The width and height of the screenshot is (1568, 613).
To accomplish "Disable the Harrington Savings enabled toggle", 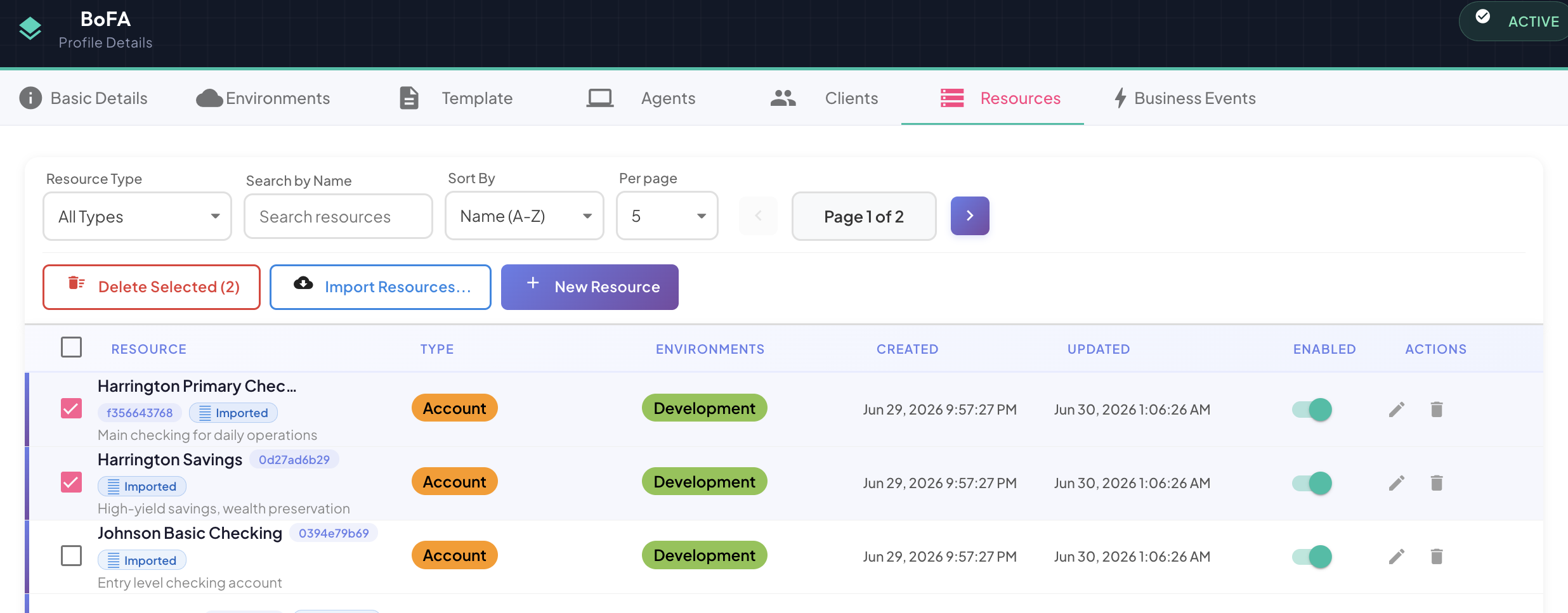I will (1312, 483).
